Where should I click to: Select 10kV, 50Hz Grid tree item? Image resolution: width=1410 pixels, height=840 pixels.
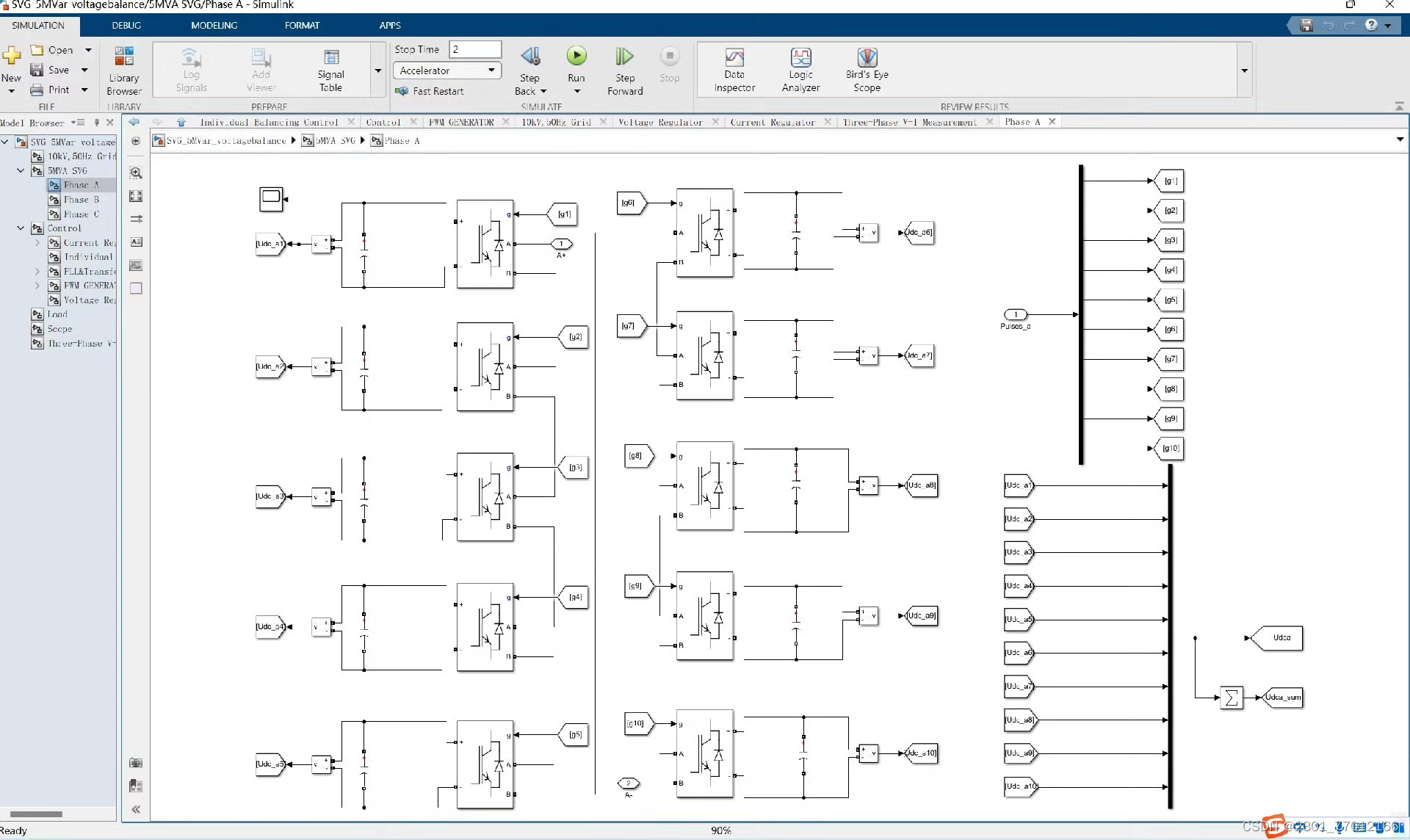82,156
